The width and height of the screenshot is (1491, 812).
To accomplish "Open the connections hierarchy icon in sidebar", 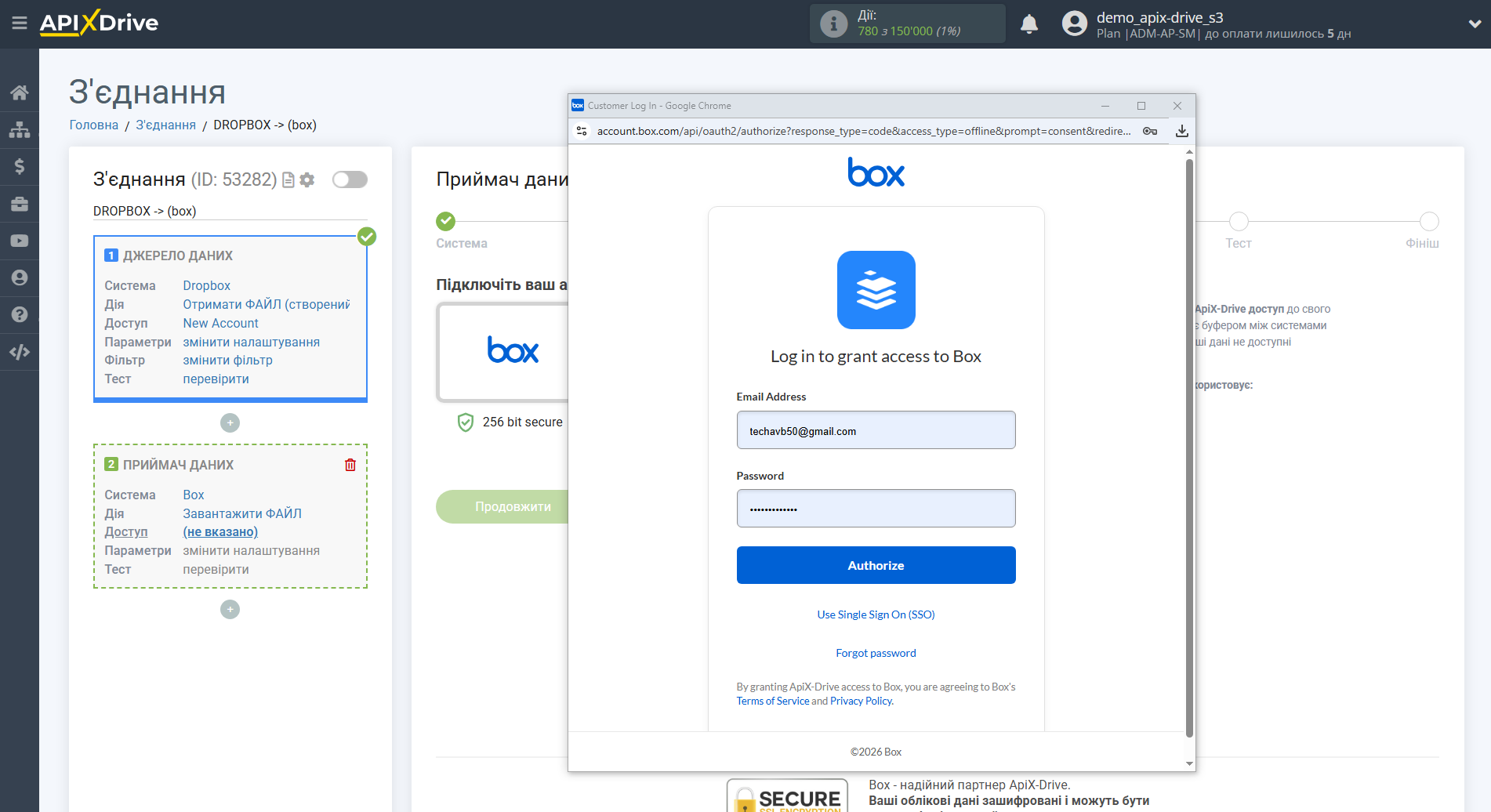I will click(x=19, y=129).
